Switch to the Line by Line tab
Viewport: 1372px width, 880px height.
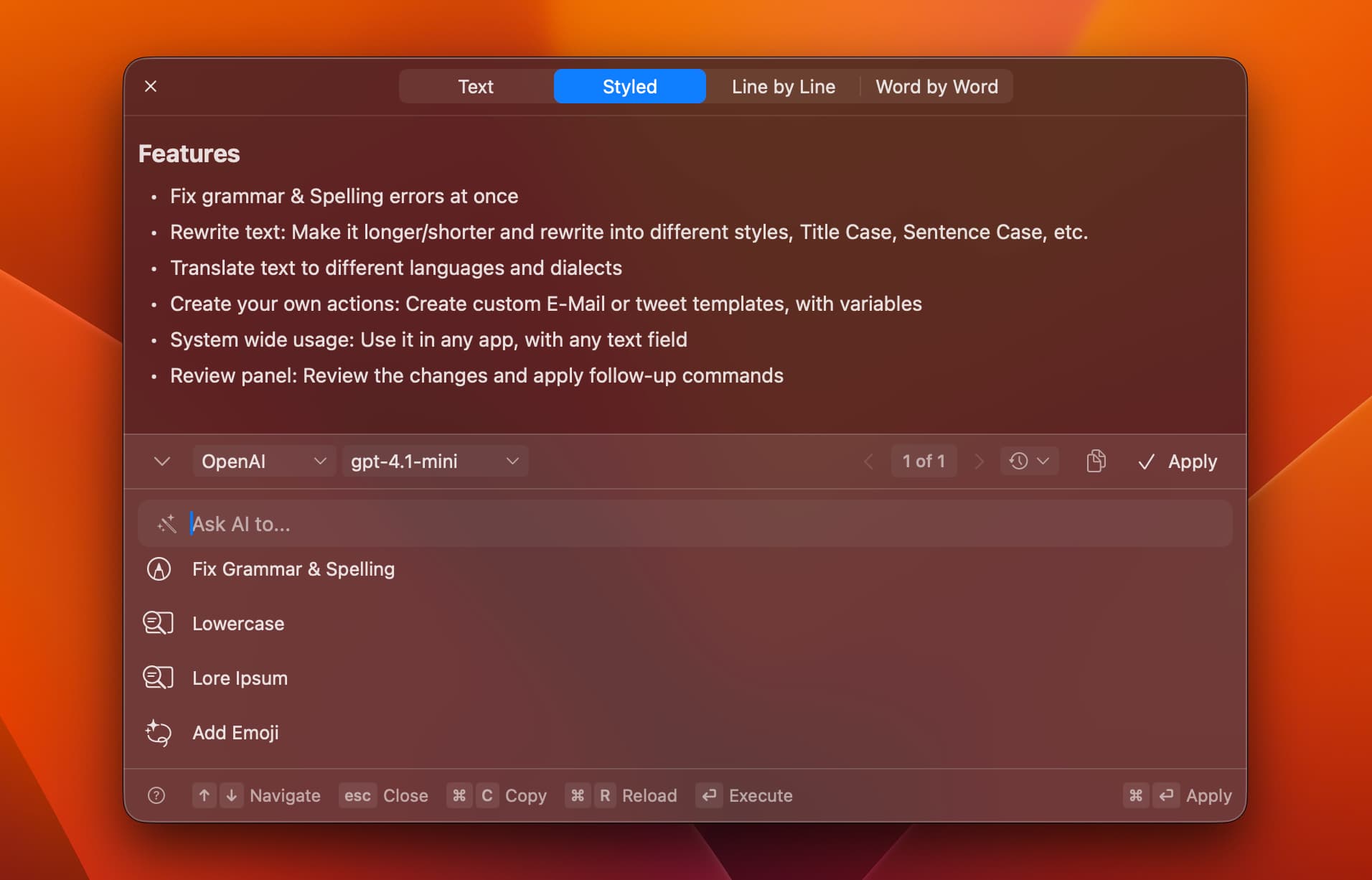(x=784, y=86)
